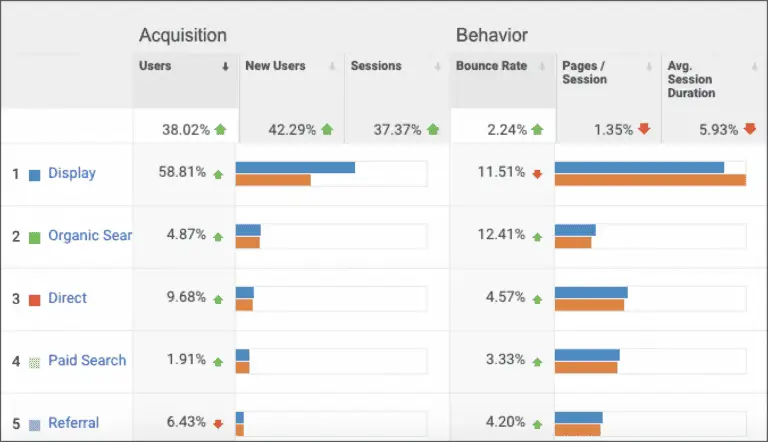Click the red Direct color square
Viewport: 768px width, 442px height.
[34, 300]
